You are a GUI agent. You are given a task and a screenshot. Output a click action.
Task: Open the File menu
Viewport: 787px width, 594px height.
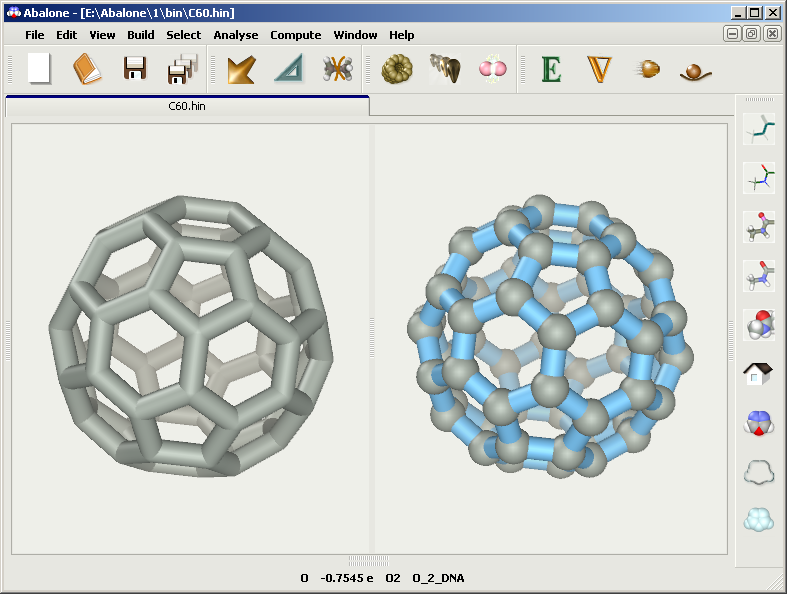pyautogui.click(x=35, y=35)
